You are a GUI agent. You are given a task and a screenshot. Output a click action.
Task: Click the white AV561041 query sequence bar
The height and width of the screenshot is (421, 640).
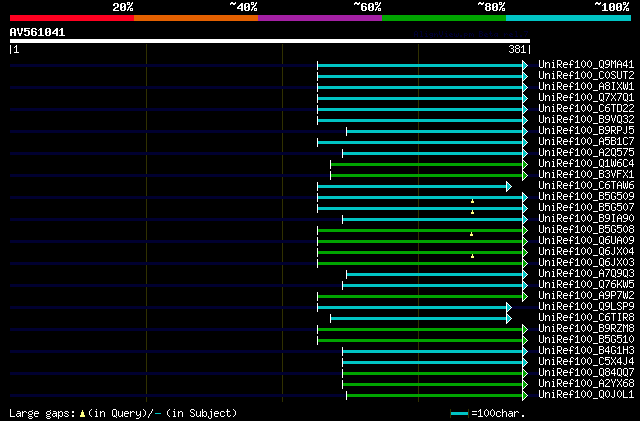tap(270, 41)
